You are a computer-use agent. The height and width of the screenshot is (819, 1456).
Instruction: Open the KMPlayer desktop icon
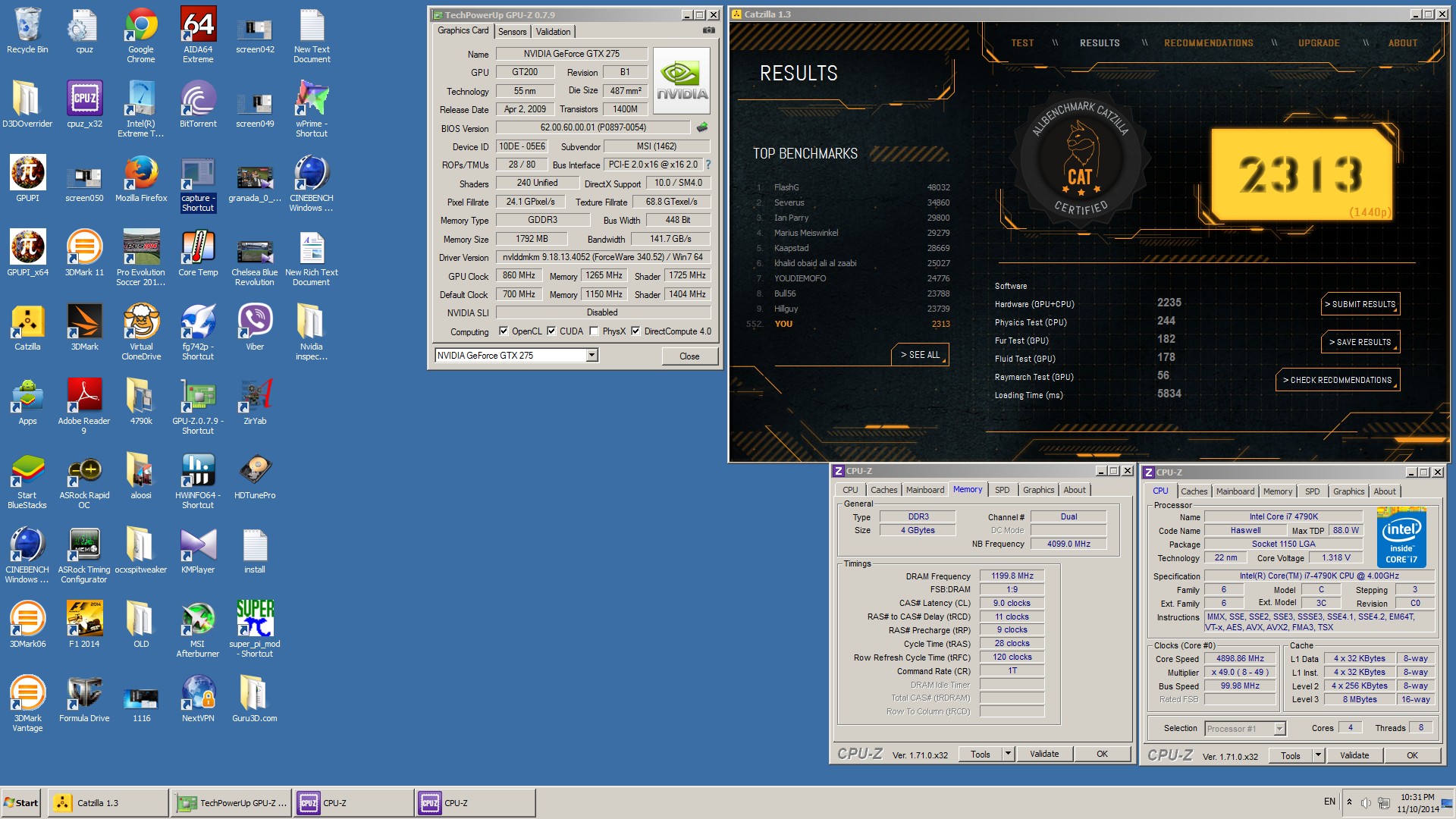(x=198, y=551)
